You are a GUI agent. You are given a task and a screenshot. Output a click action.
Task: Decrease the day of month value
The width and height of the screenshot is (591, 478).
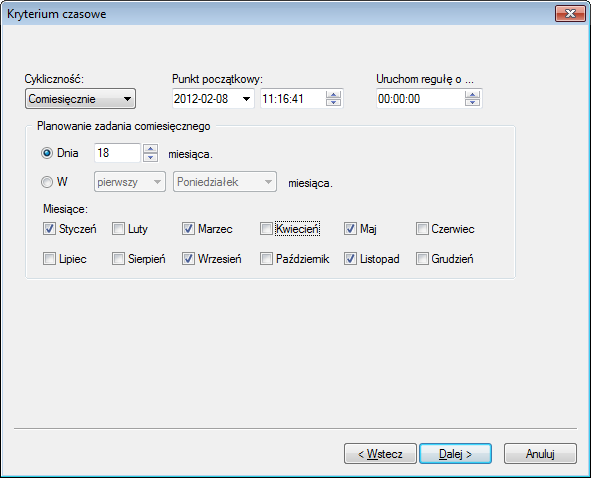[x=150, y=157]
